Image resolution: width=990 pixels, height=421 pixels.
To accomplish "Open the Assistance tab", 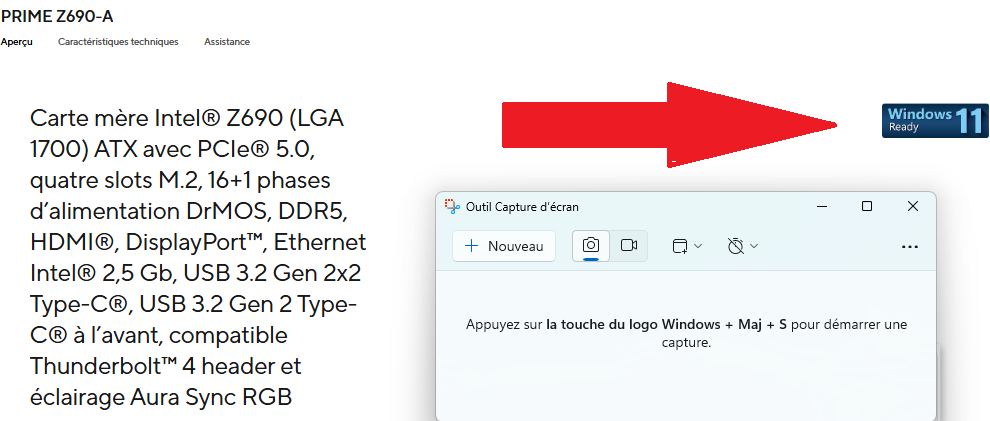I will (227, 42).
